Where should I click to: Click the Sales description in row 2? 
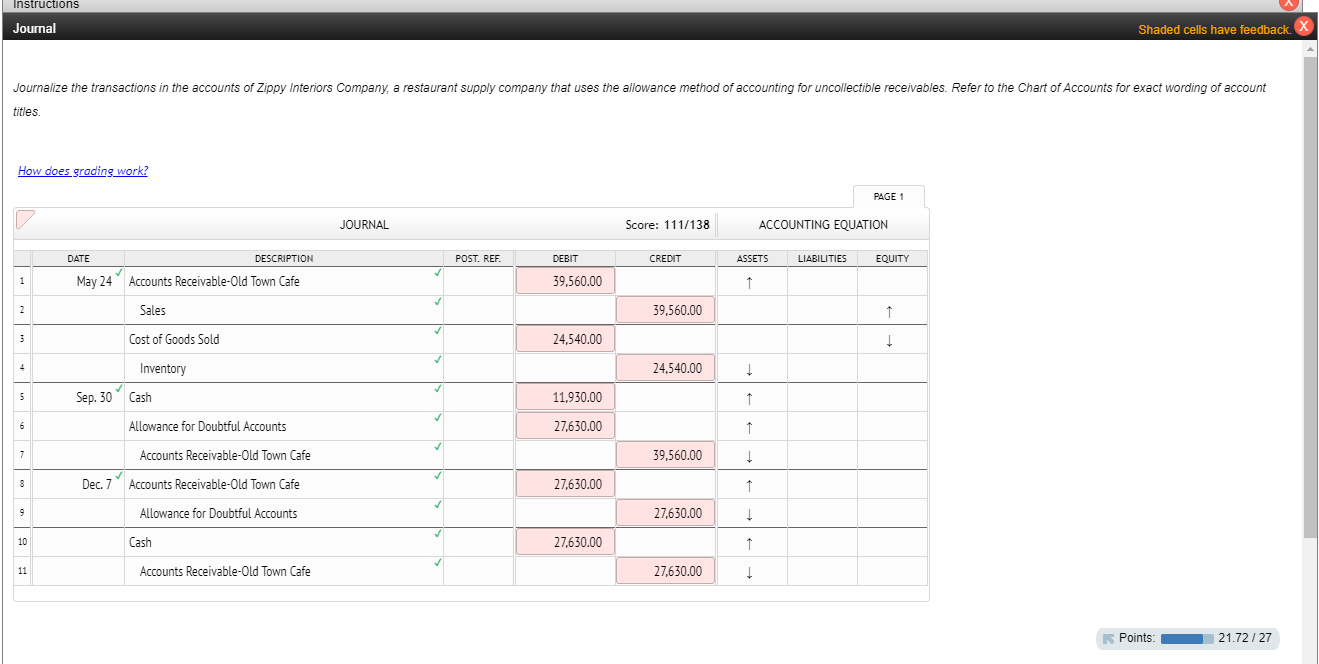pyautogui.click(x=153, y=310)
